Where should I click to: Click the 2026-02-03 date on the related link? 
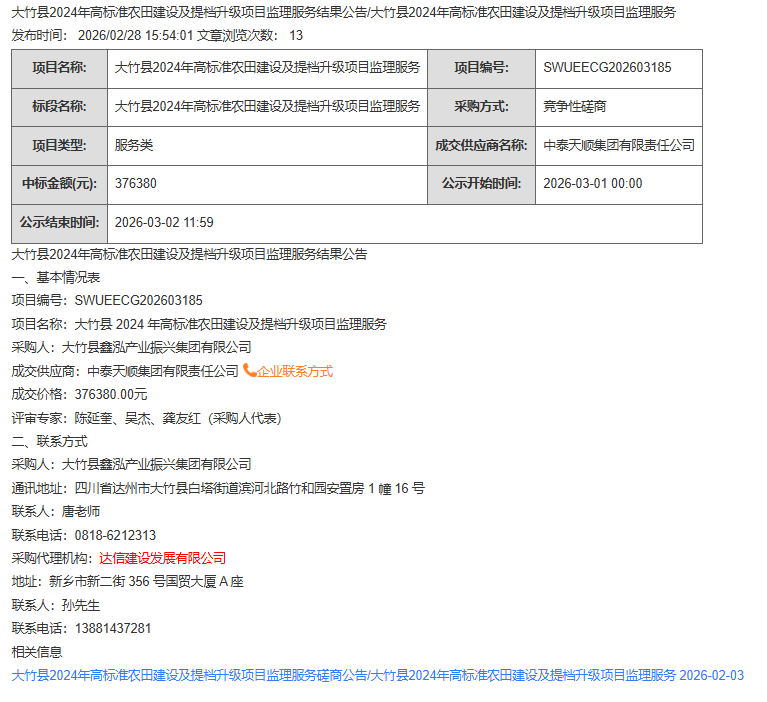pyautogui.click(x=711, y=675)
